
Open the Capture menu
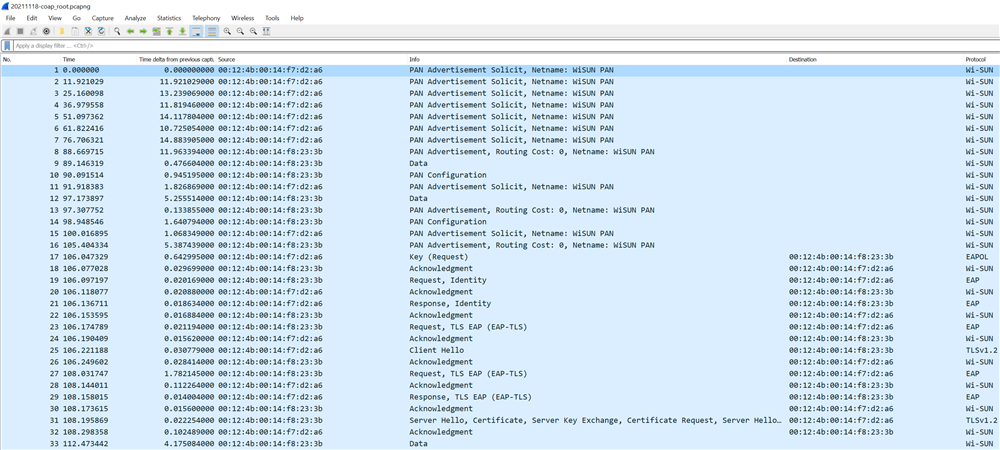coord(103,18)
